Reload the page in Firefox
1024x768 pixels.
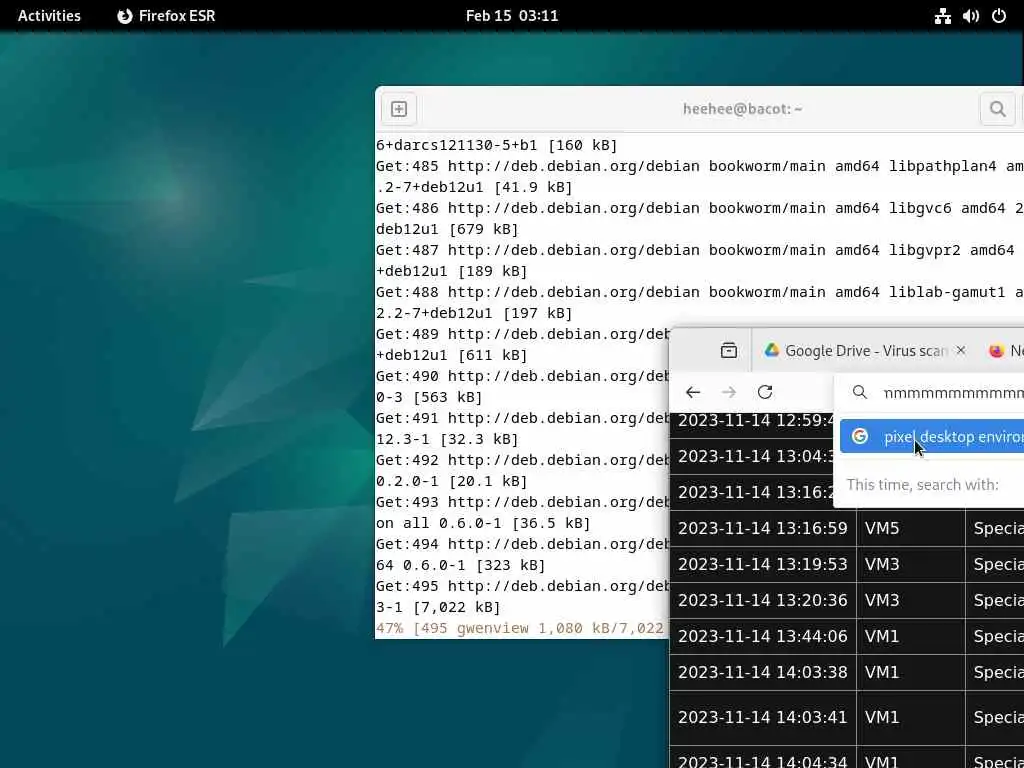point(765,392)
